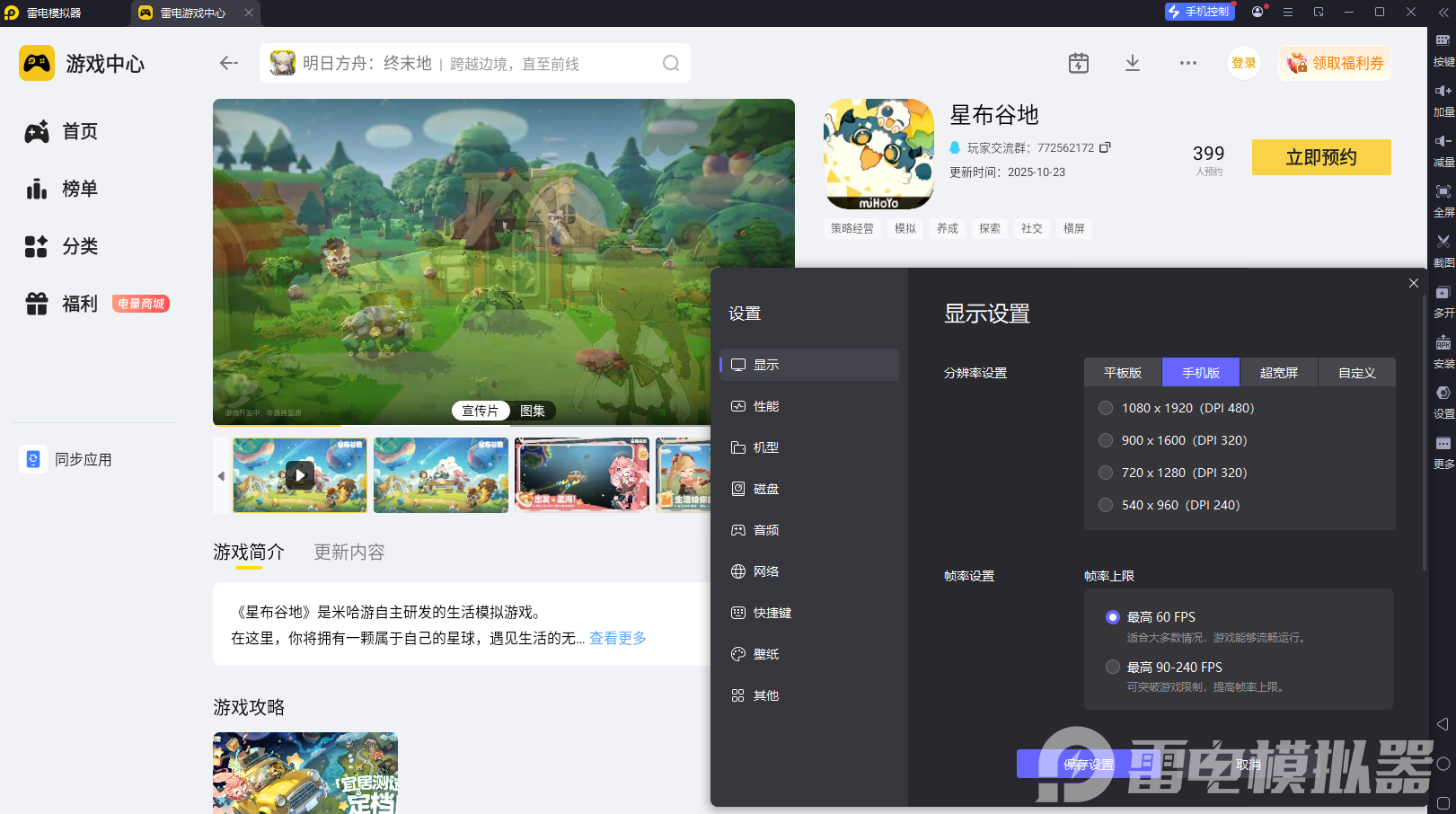
Task: Close the 雷电游戏中心 tab
Action: pyautogui.click(x=249, y=13)
